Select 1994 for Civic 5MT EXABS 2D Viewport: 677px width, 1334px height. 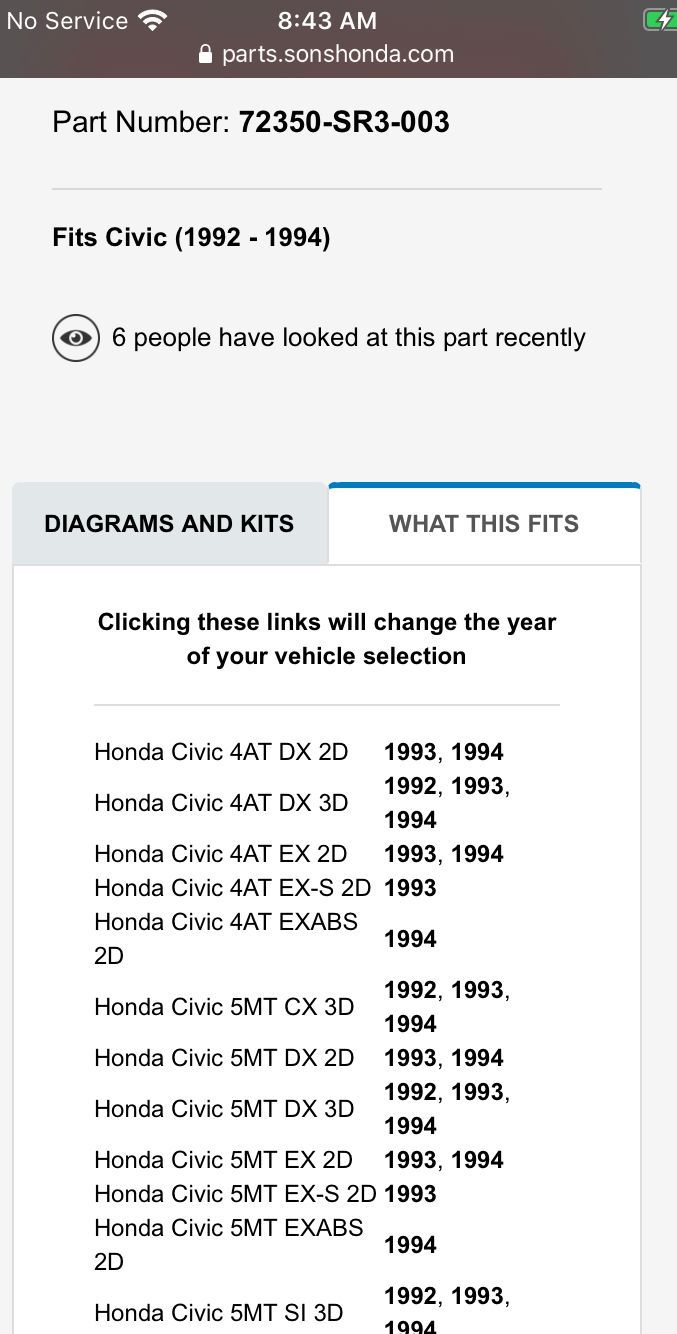coord(410,1245)
